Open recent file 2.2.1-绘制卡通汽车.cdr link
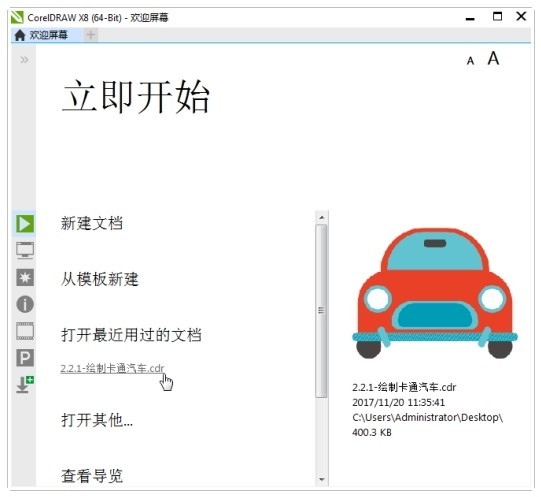541x497 pixels. pos(112,368)
